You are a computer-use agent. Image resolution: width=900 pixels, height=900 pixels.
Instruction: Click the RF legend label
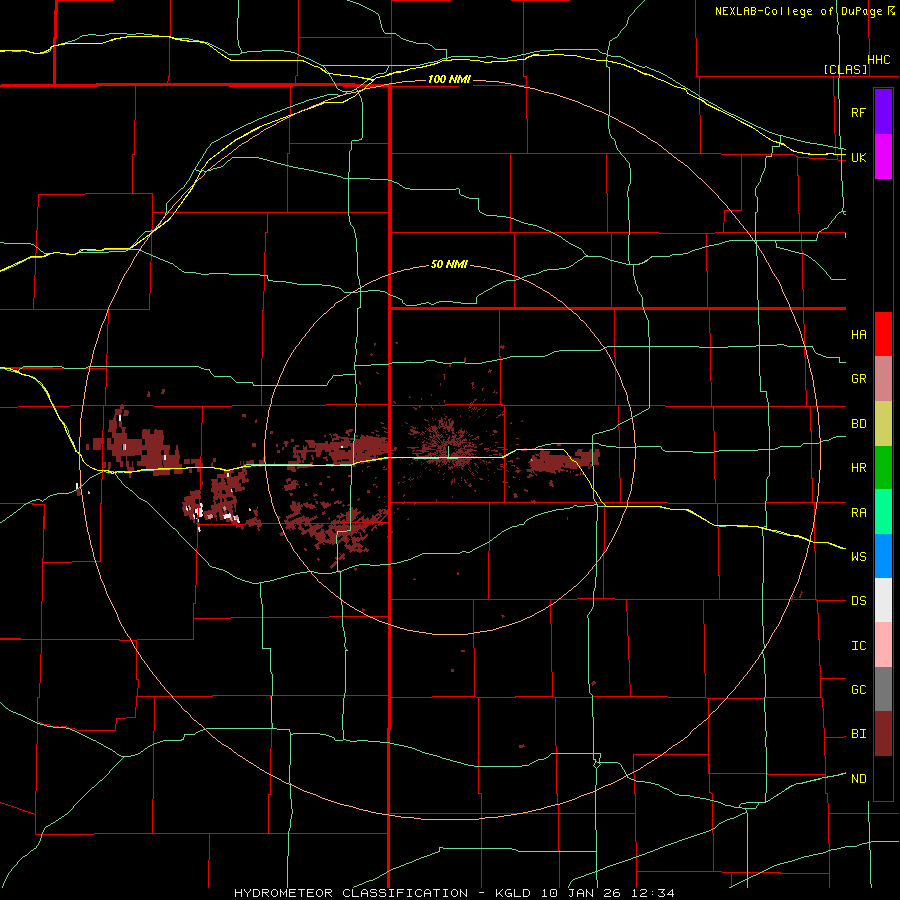coord(858,112)
